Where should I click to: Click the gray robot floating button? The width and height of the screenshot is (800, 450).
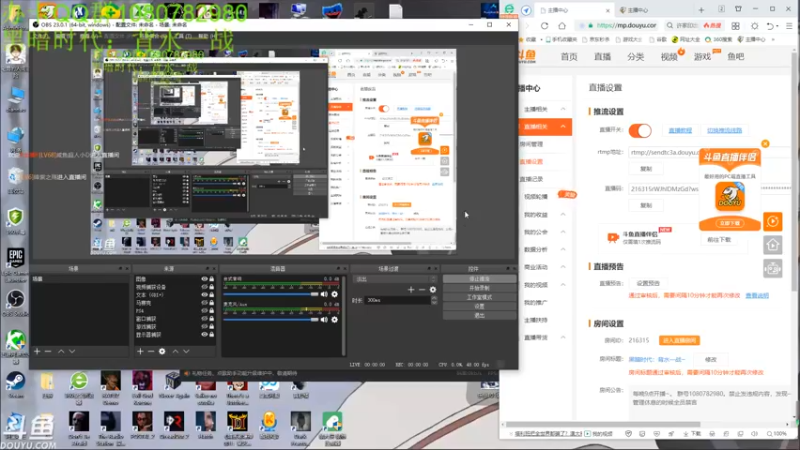772,269
